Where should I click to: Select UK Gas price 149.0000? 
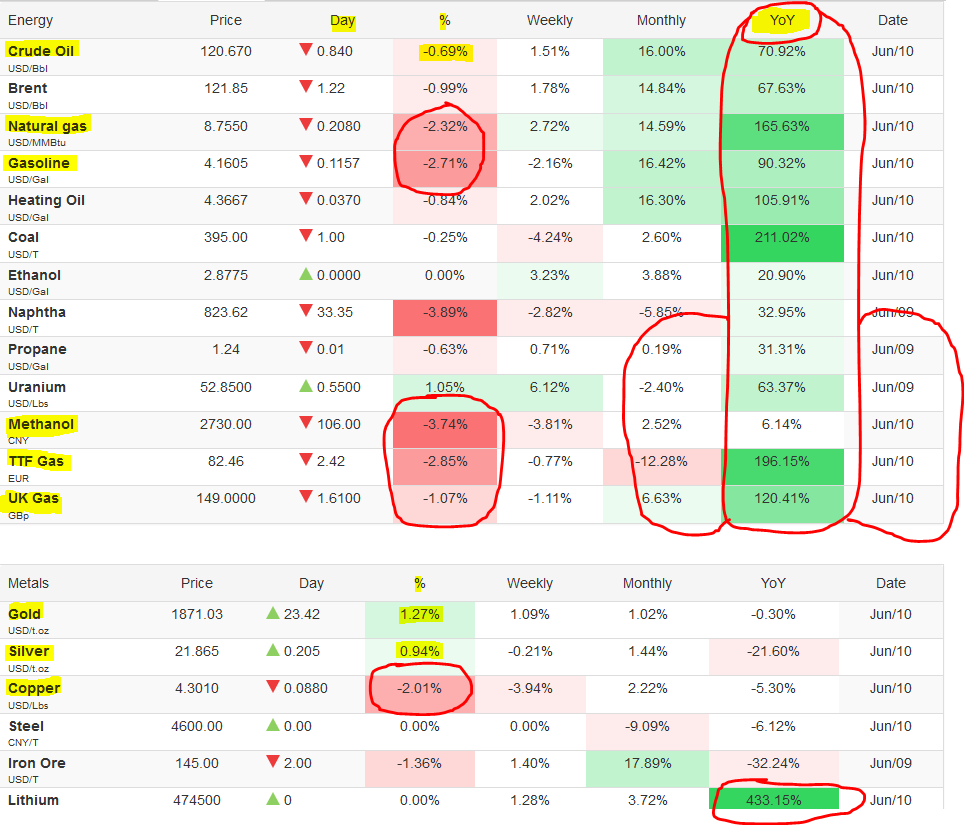pyautogui.click(x=226, y=498)
